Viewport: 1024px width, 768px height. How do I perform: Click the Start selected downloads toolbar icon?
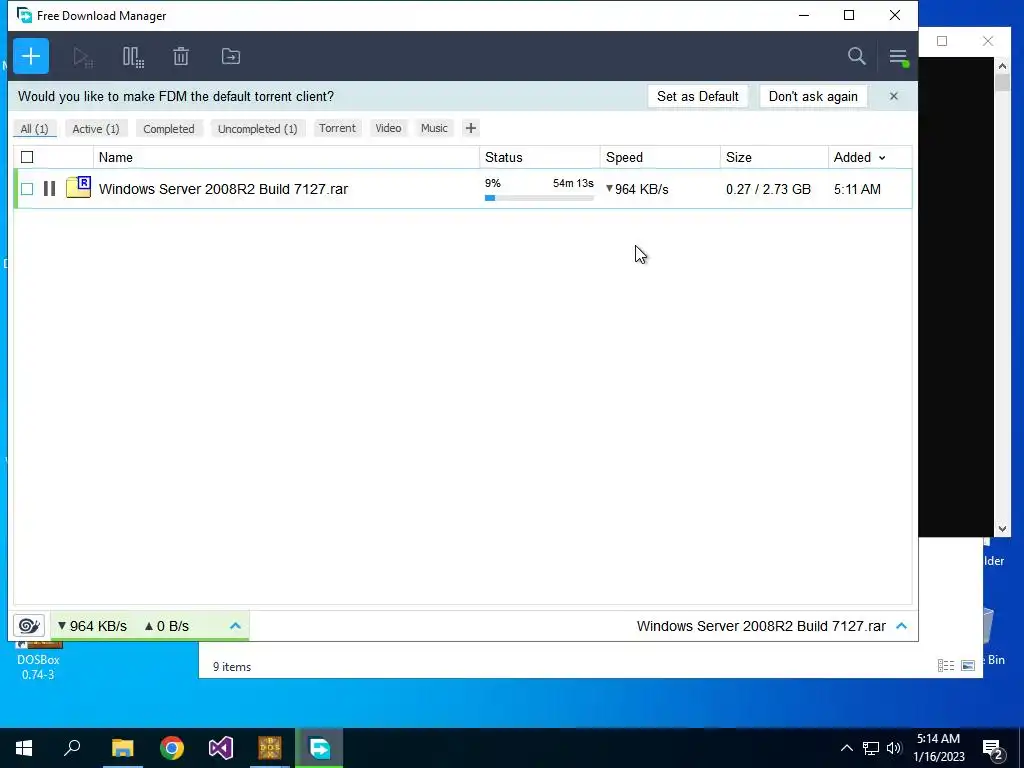point(83,57)
